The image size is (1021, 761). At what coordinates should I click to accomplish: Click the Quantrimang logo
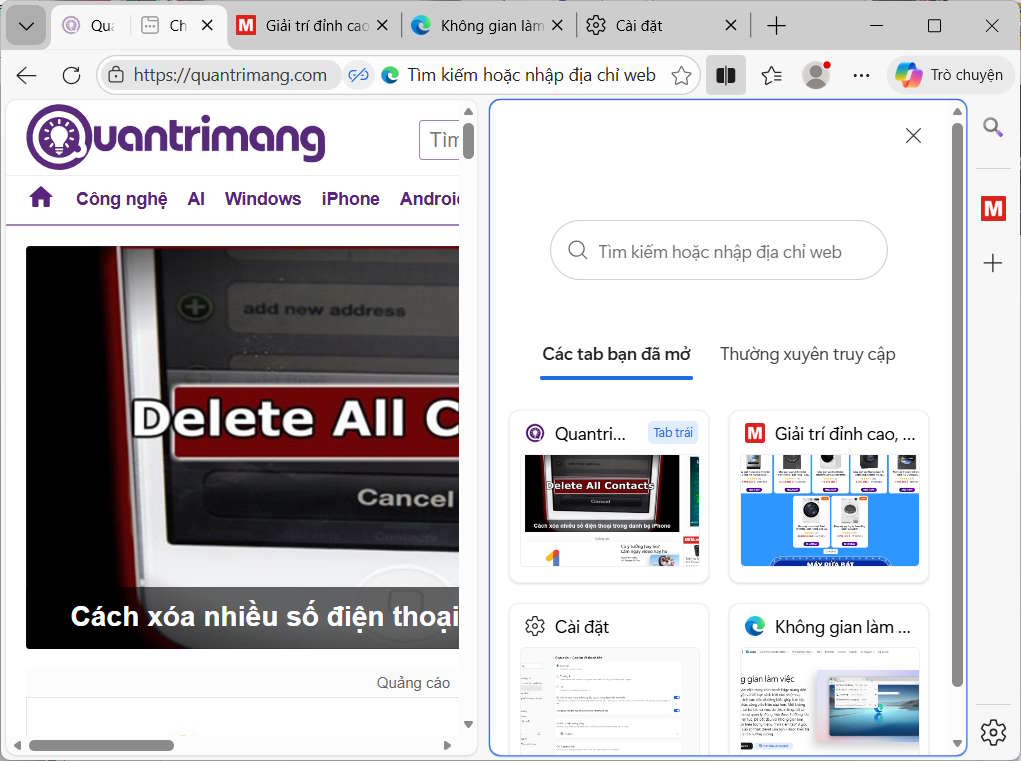(x=176, y=137)
